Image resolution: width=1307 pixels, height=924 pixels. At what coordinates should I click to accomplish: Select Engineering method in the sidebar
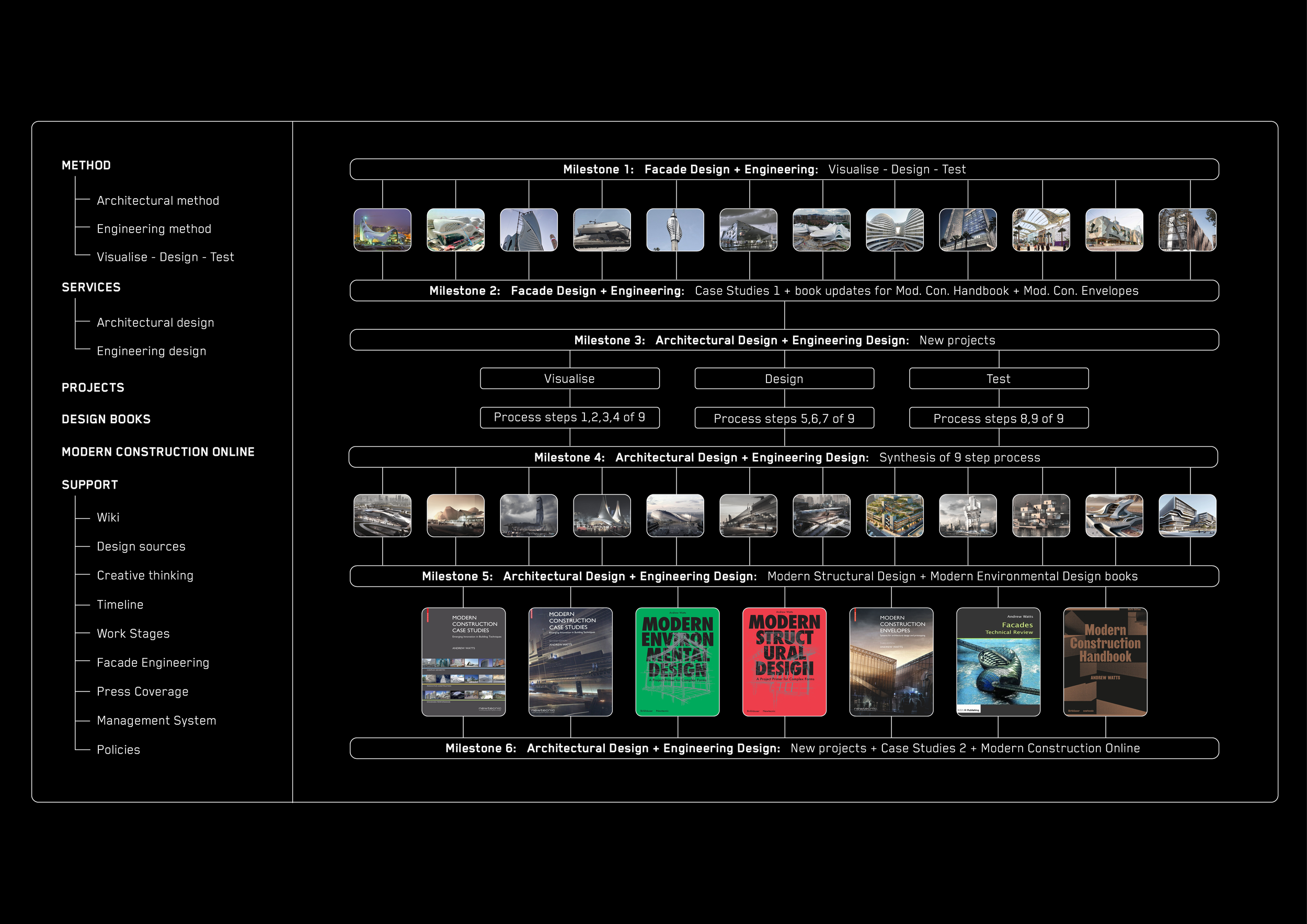coord(154,229)
